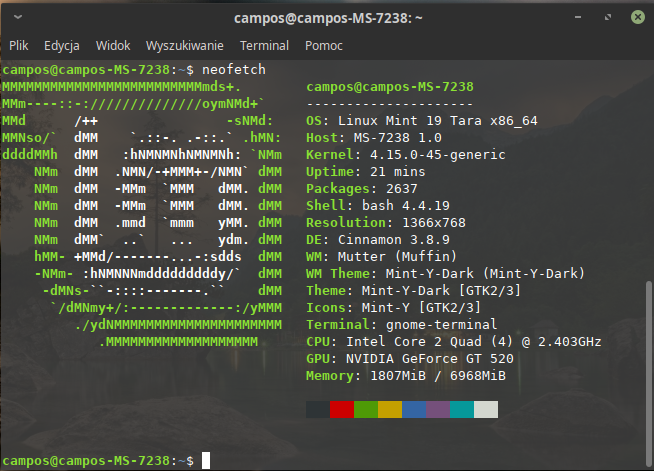Close the terminal with the green X button
This screenshot has width=654, height=471.
[635, 18]
